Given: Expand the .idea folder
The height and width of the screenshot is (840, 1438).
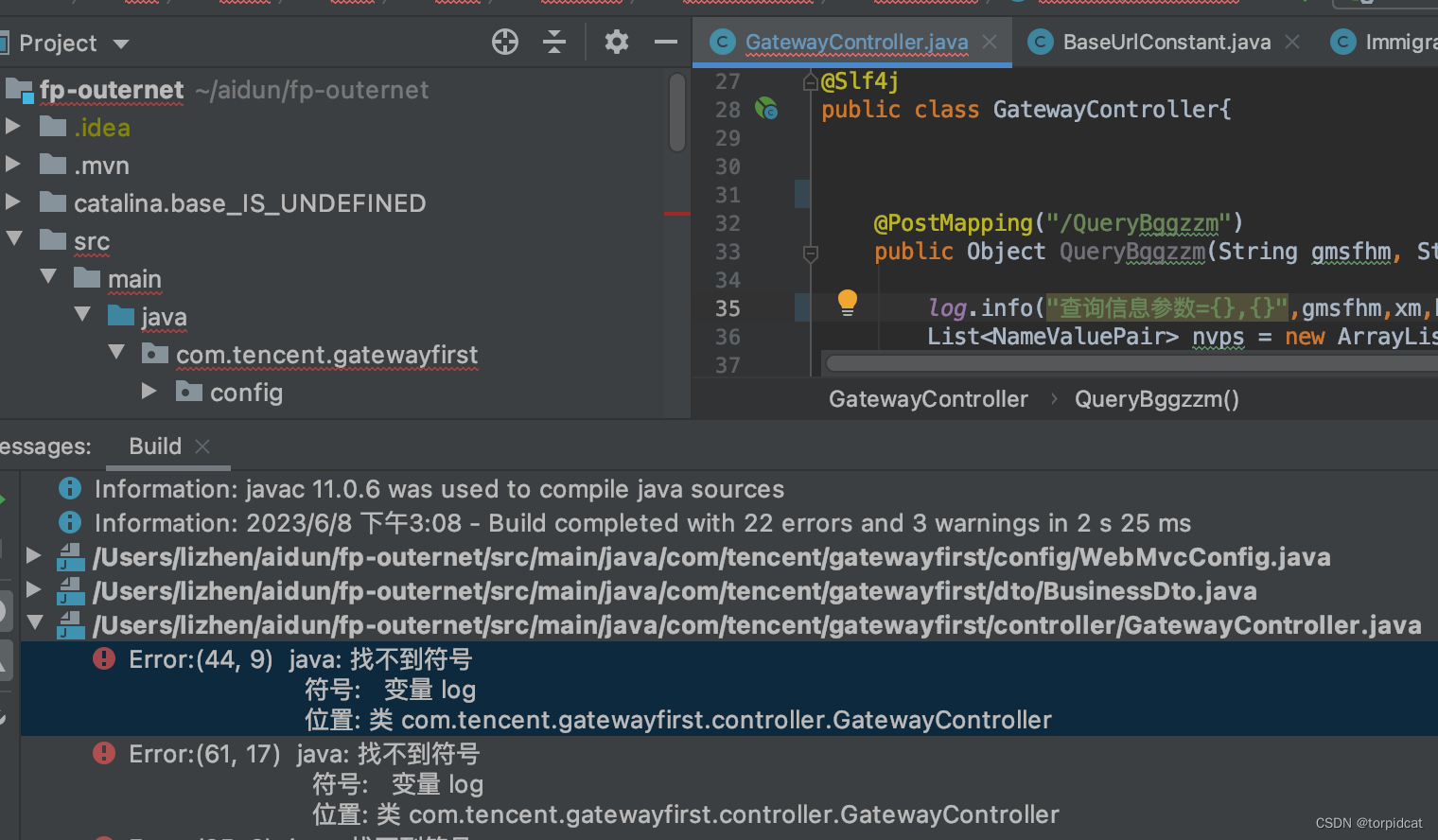Looking at the screenshot, I should (x=12, y=127).
